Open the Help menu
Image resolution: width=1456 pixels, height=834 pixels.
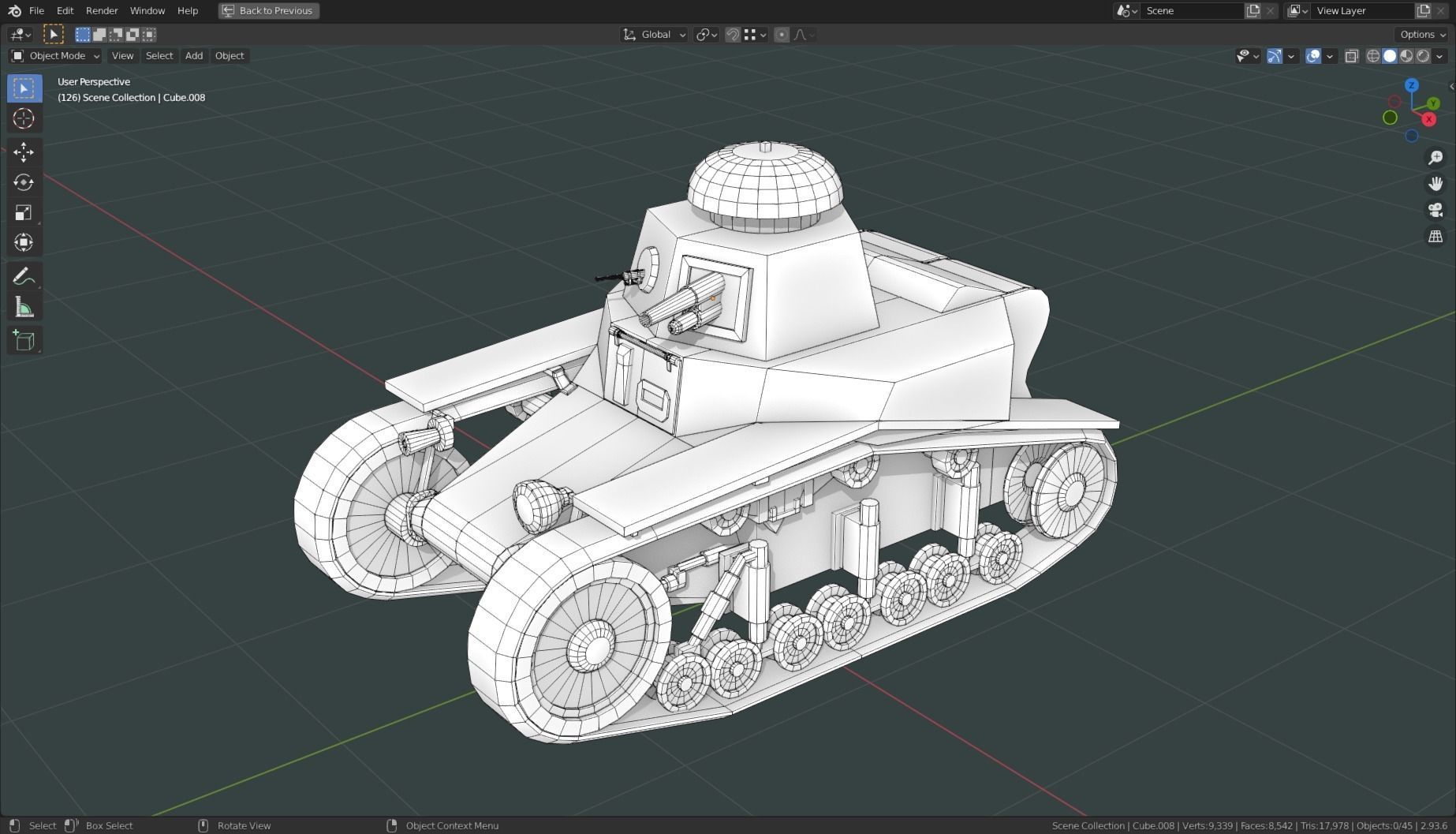[188, 10]
